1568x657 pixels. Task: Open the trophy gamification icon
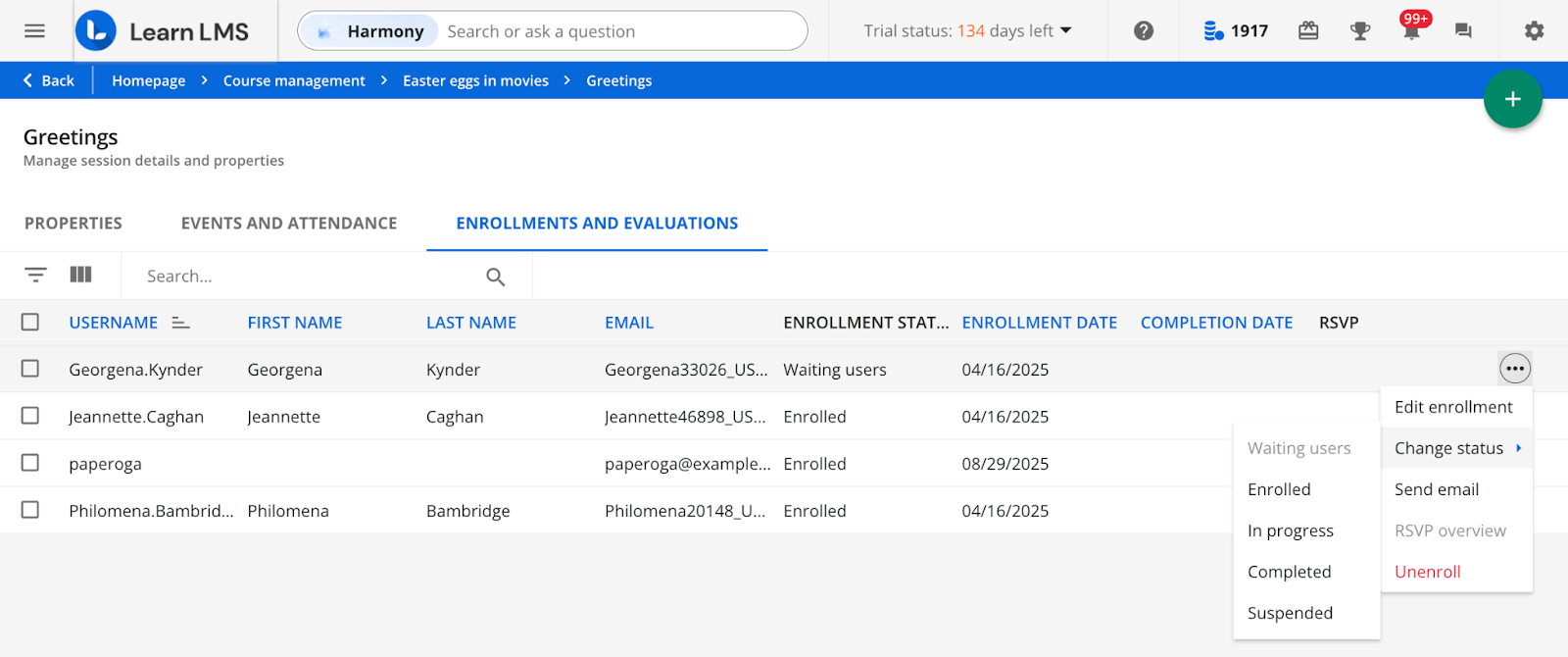click(x=1359, y=30)
